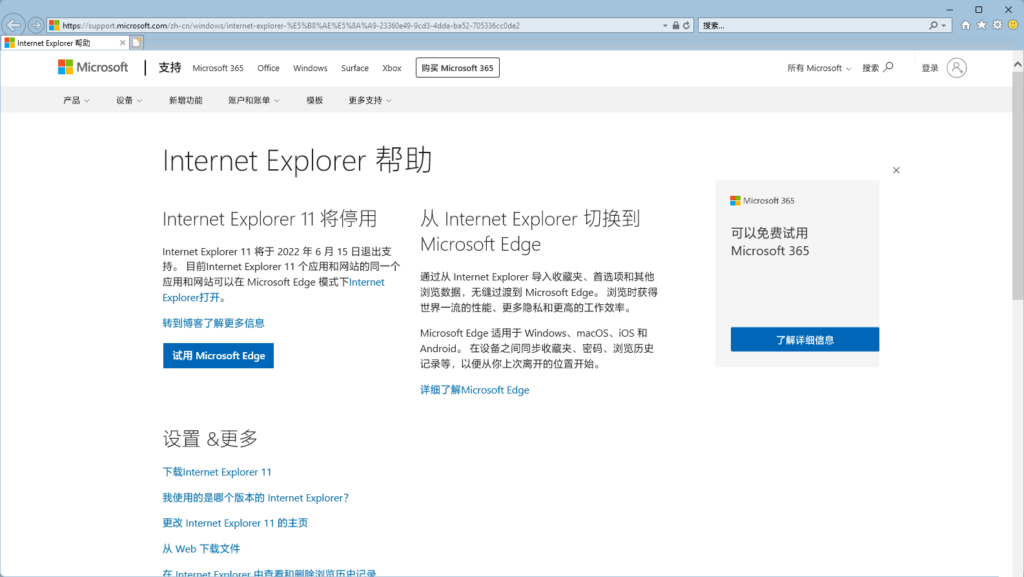
Task: Open the 下载Internet Explorer 11 link
Action: [217, 471]
